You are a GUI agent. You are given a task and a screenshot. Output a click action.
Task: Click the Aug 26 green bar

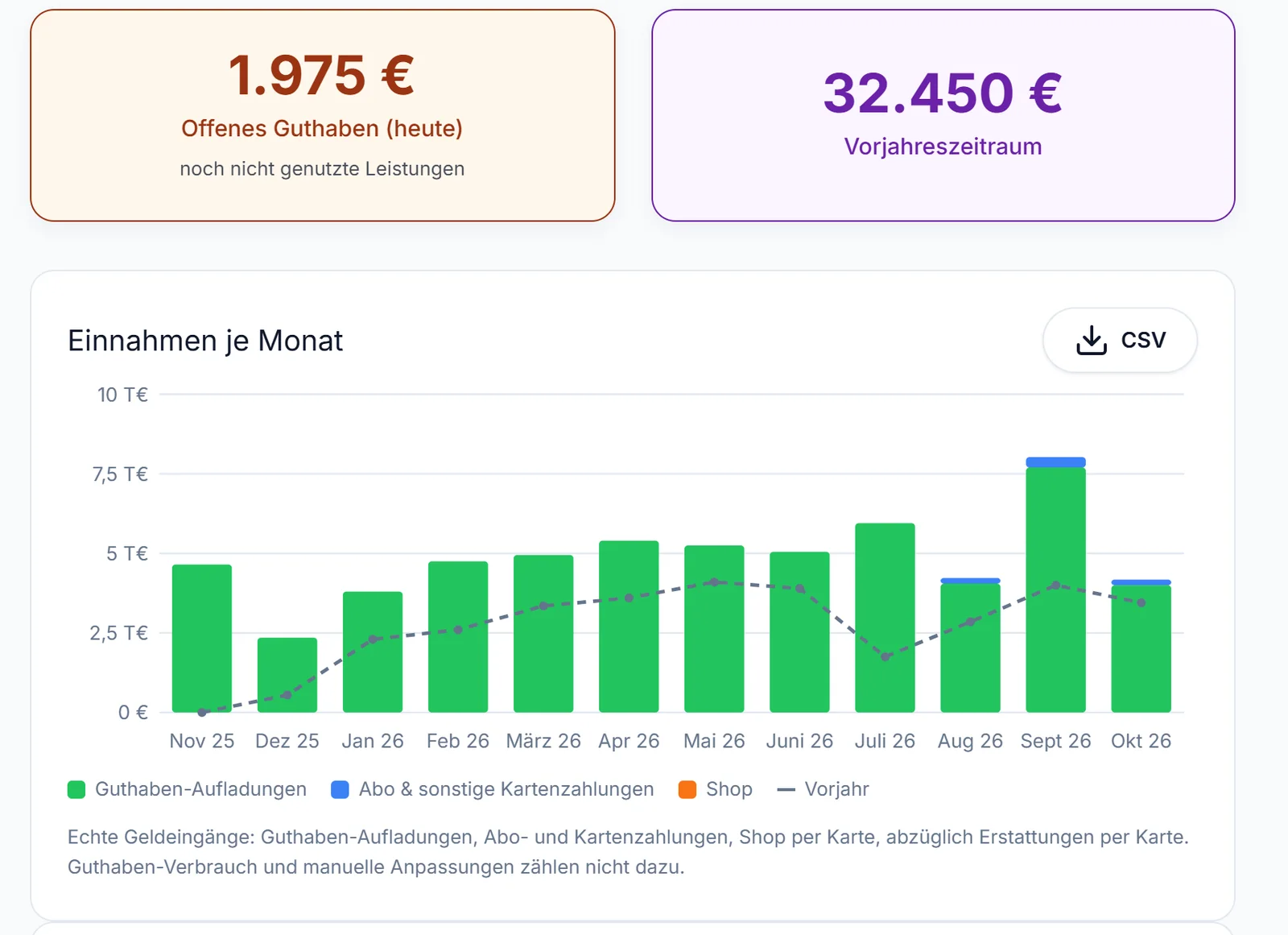click(970, 647)
